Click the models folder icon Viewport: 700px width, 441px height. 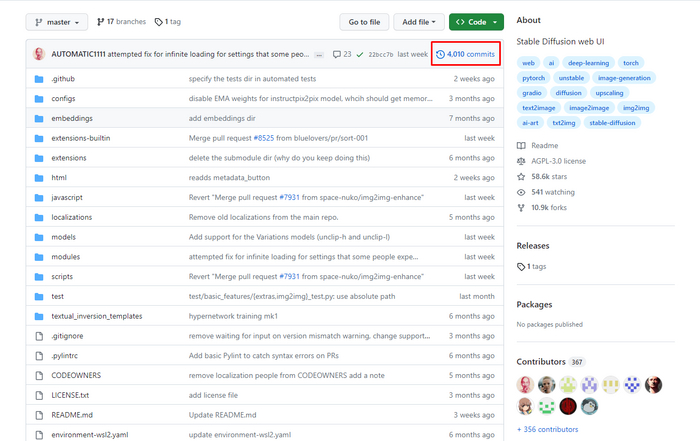pos(39,237)
